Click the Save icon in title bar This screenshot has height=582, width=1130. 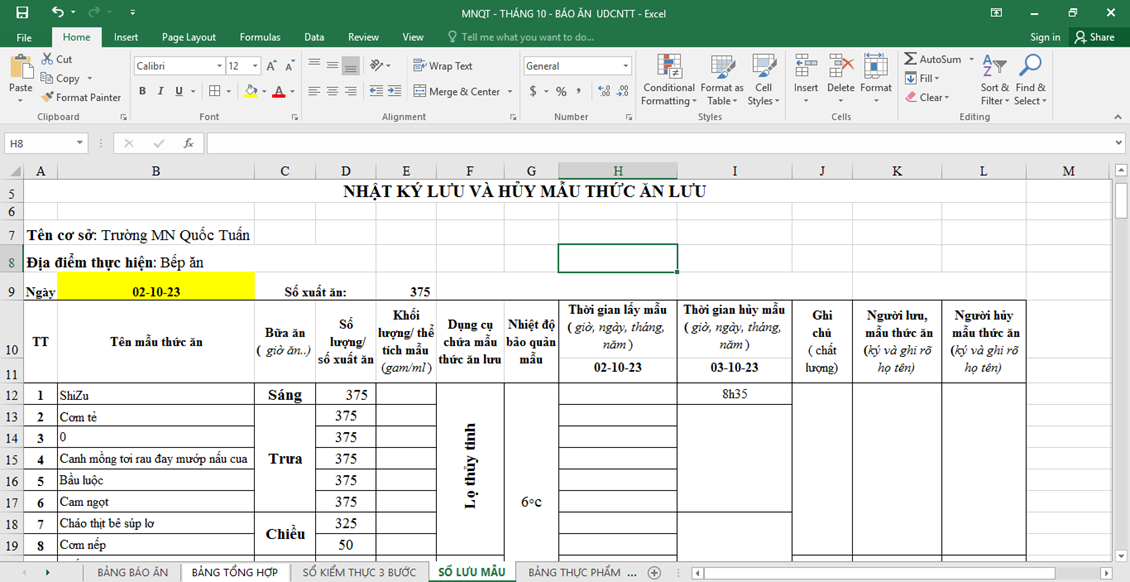[x=22, y=13]
